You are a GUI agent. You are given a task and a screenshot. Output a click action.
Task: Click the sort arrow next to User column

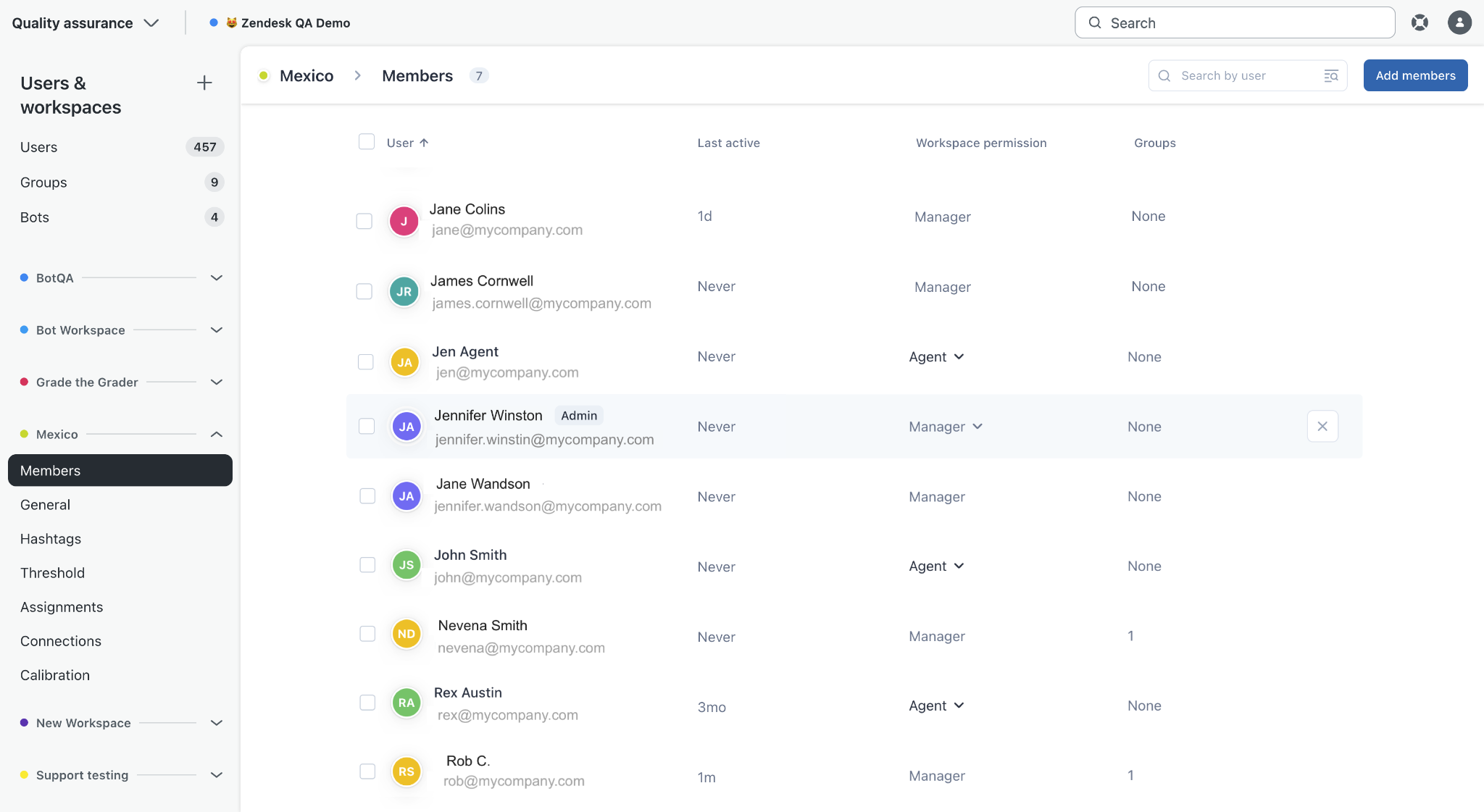(x=424, y=143)
